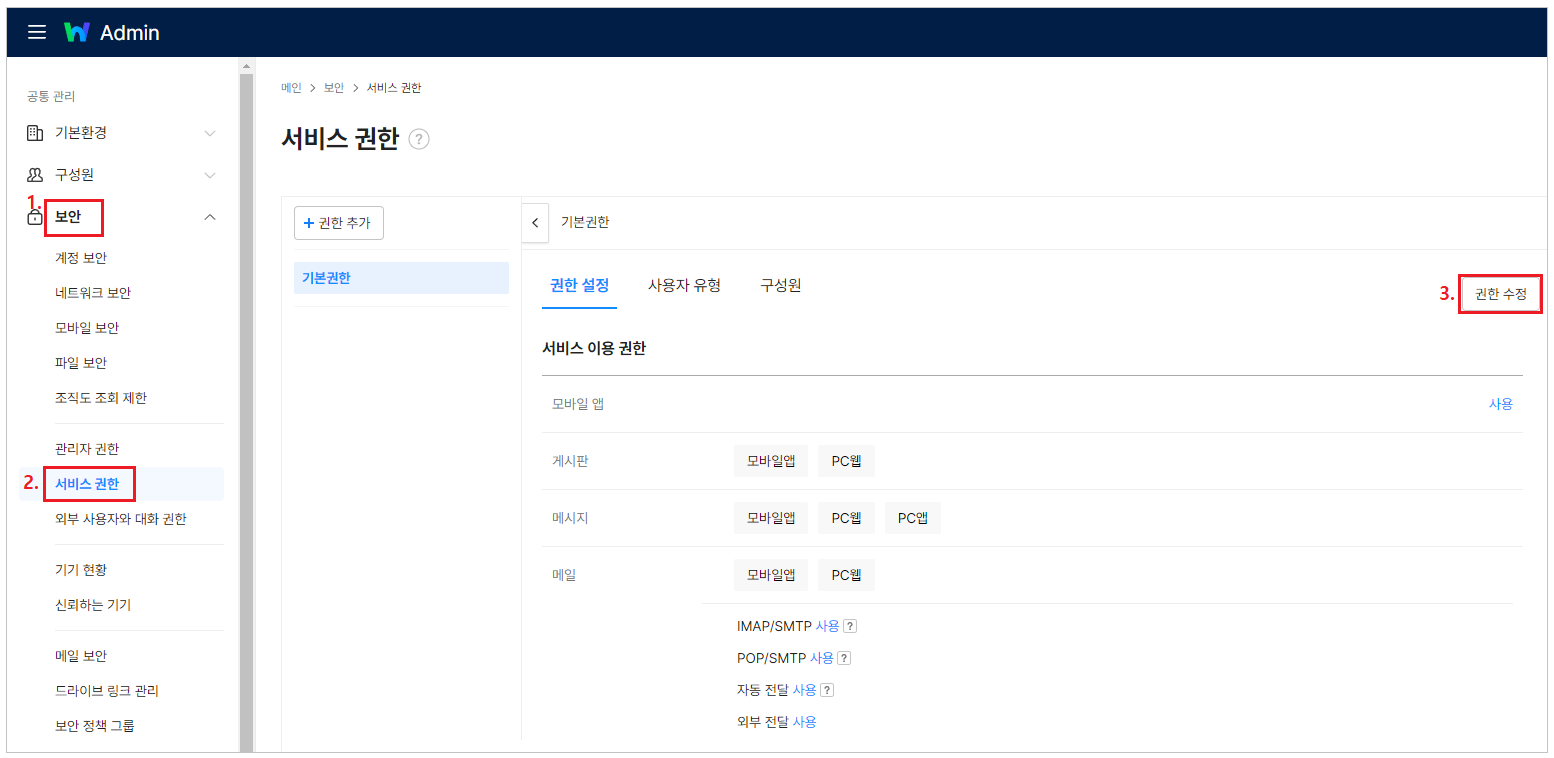This screenshot has width=1554, height=758.
Task: Click the 게시판 row label
Action: pyautogui.click(x=571, y=461)
